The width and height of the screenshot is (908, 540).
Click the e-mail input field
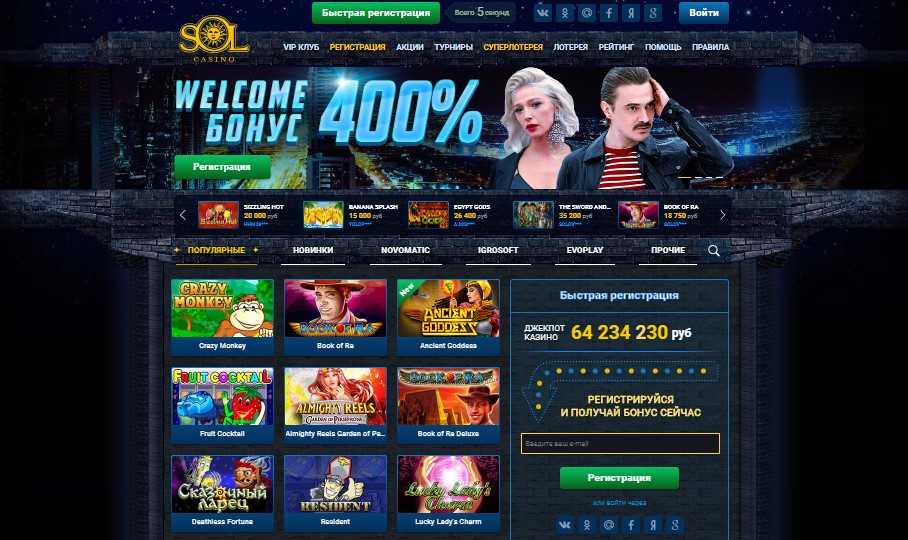(x=620, y=443)
